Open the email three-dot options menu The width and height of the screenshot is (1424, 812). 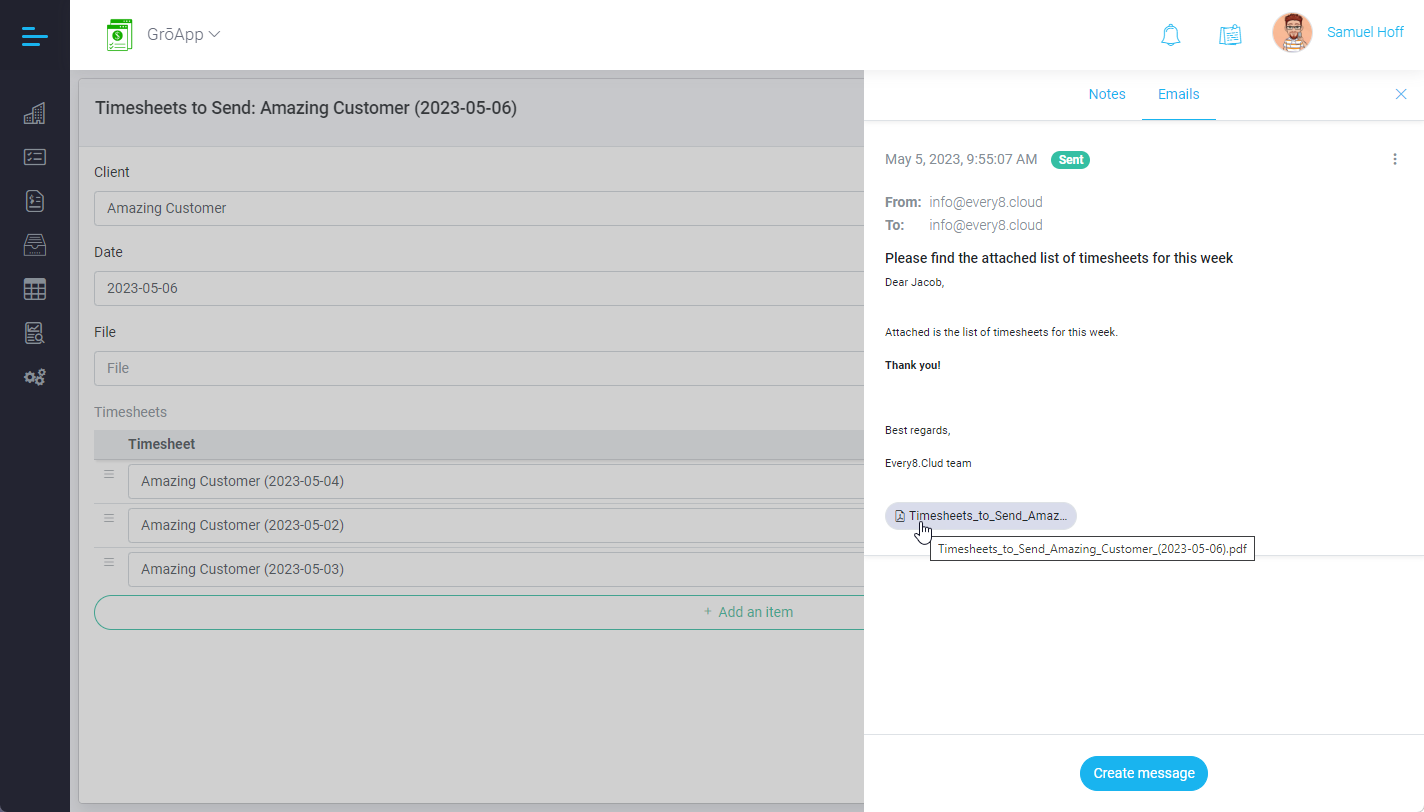click(1395, 159)
